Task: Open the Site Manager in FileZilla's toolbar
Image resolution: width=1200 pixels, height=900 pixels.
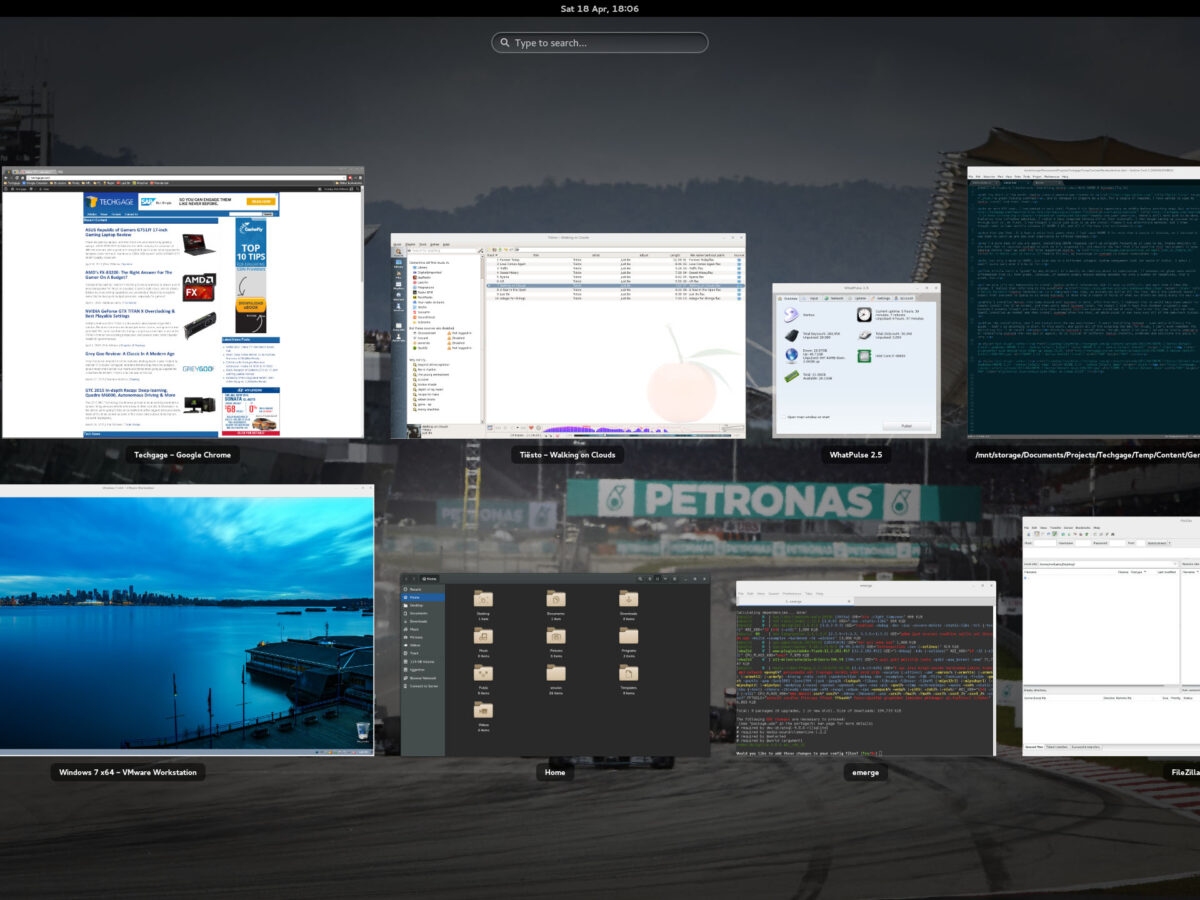Action: (x=1028, y=534)
